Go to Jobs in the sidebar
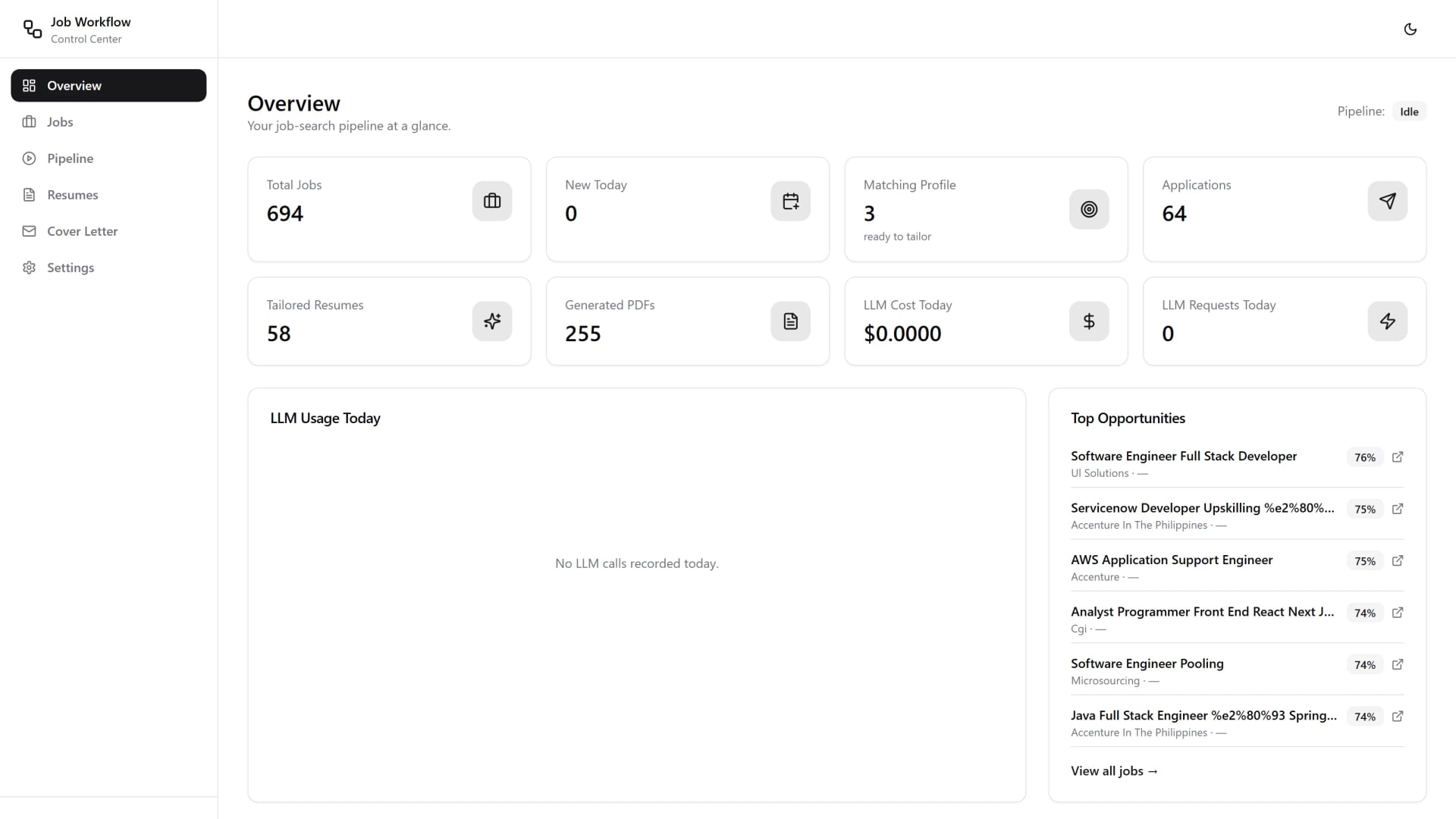 click(108, 122)
